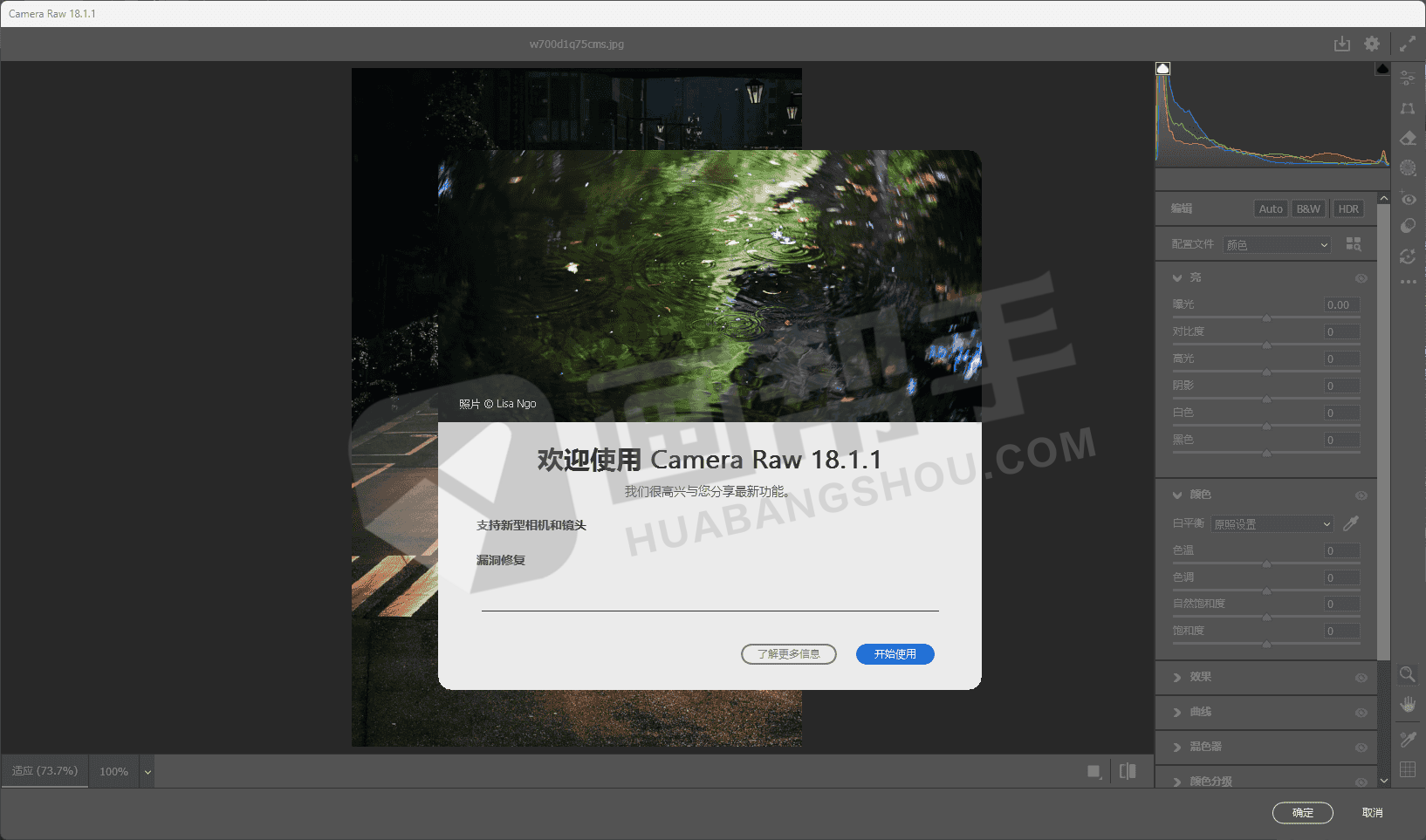Click the blue 开始使用 button
The width and height of the screenshot is (1426, 840).
click(x=895, y=654)
